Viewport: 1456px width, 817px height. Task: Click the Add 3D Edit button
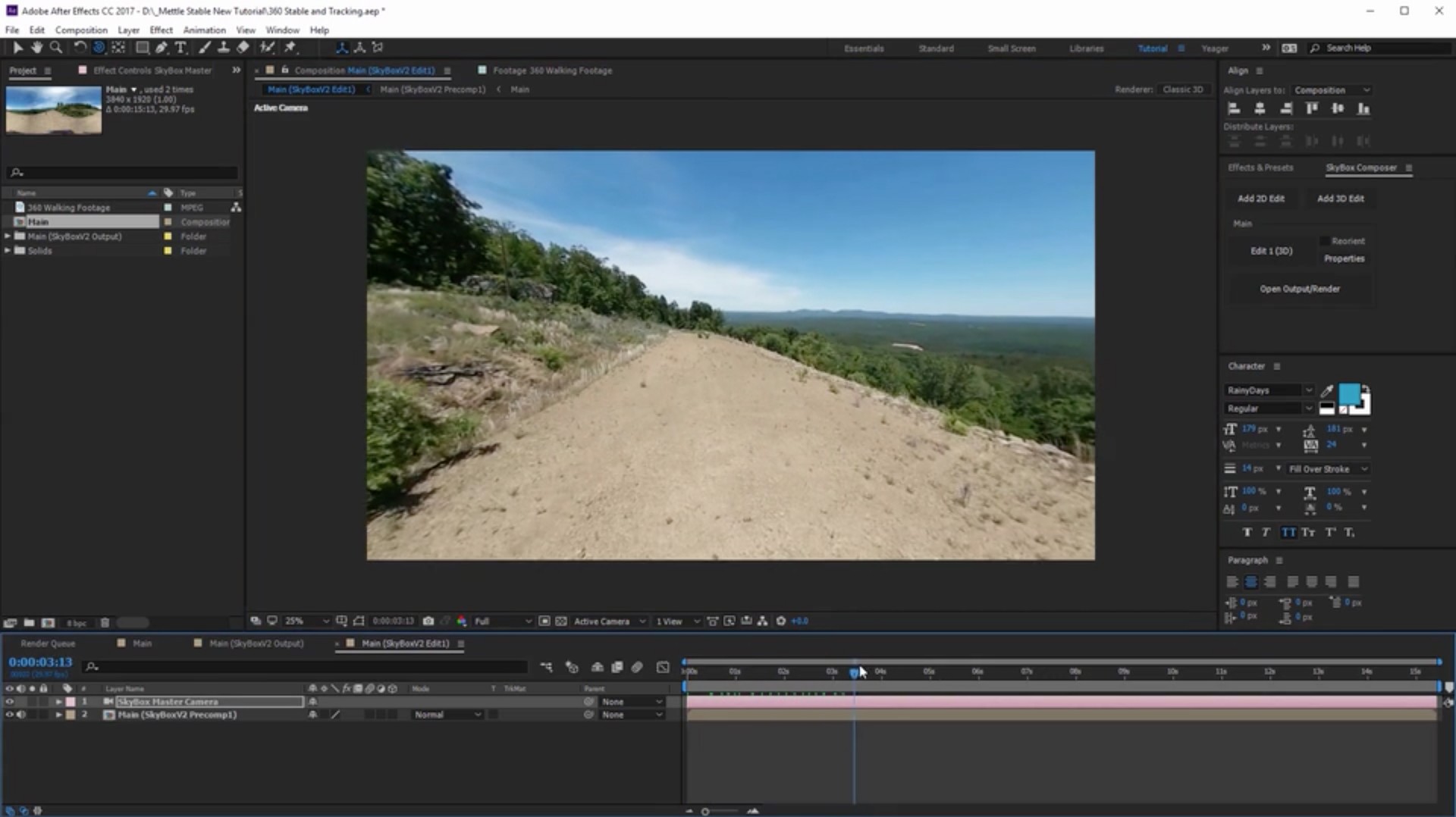click(1339, 198)
